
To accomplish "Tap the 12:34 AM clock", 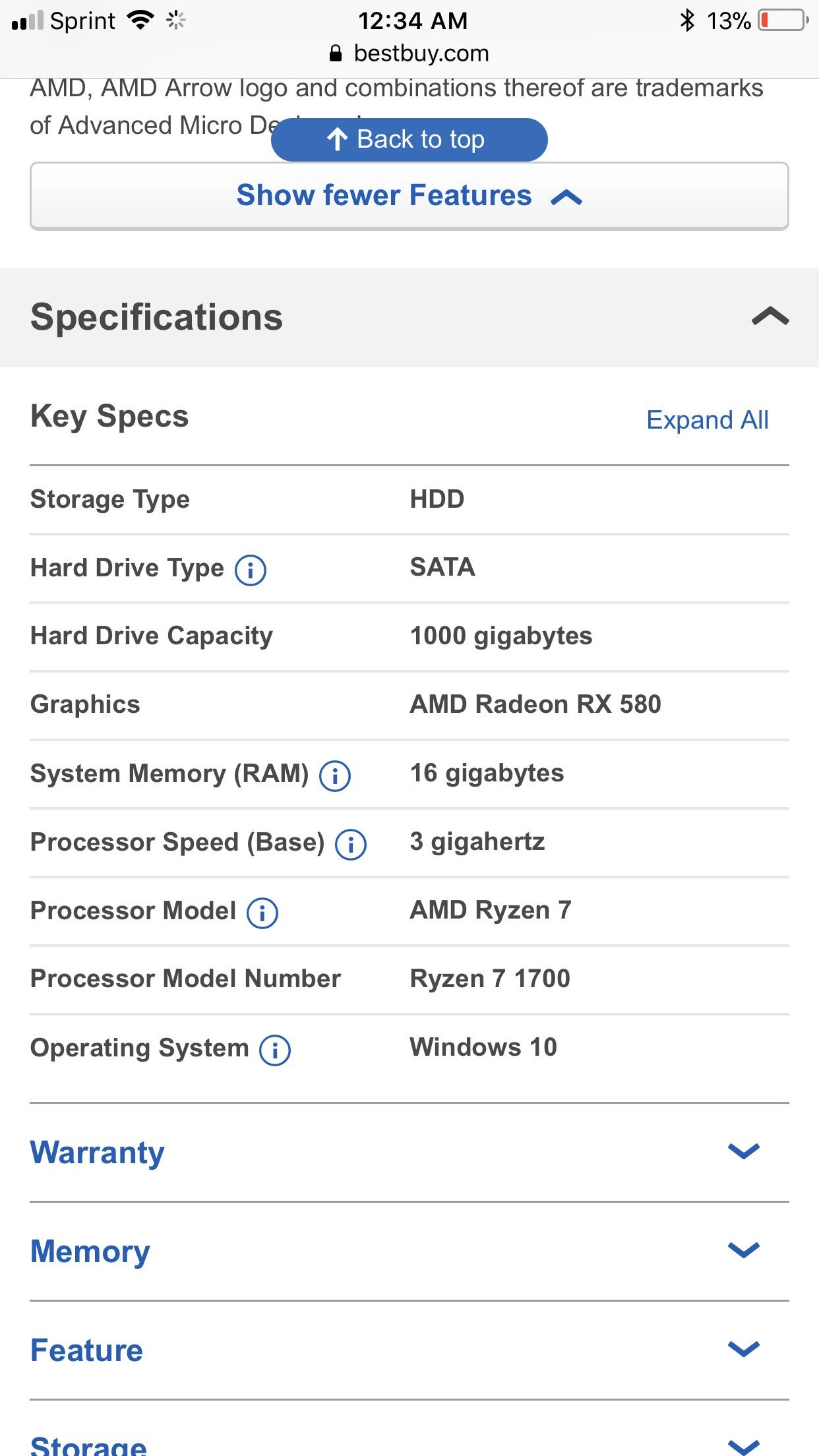I will [413, 20].
